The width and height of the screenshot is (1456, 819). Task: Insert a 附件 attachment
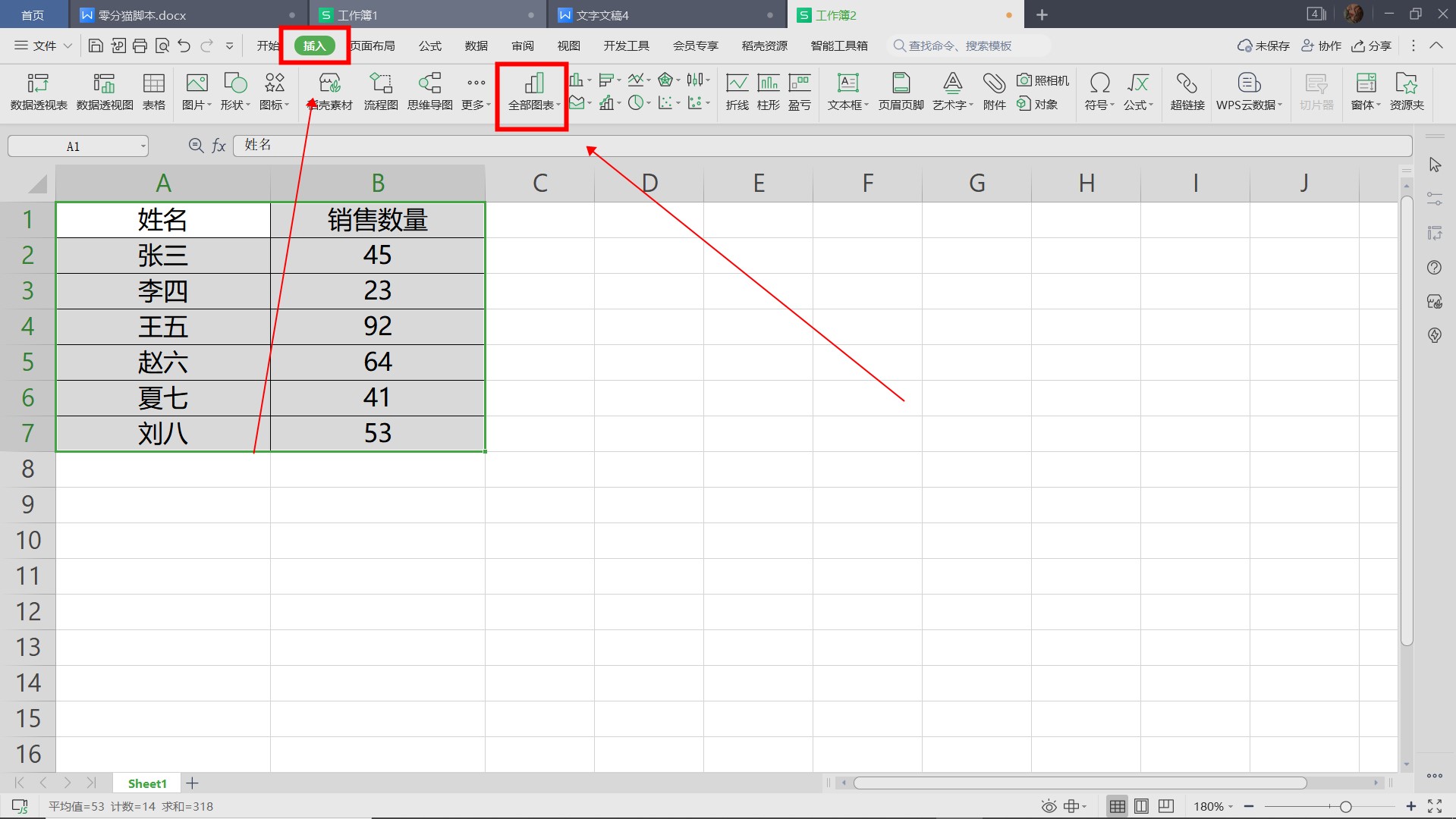coord(994,91)
